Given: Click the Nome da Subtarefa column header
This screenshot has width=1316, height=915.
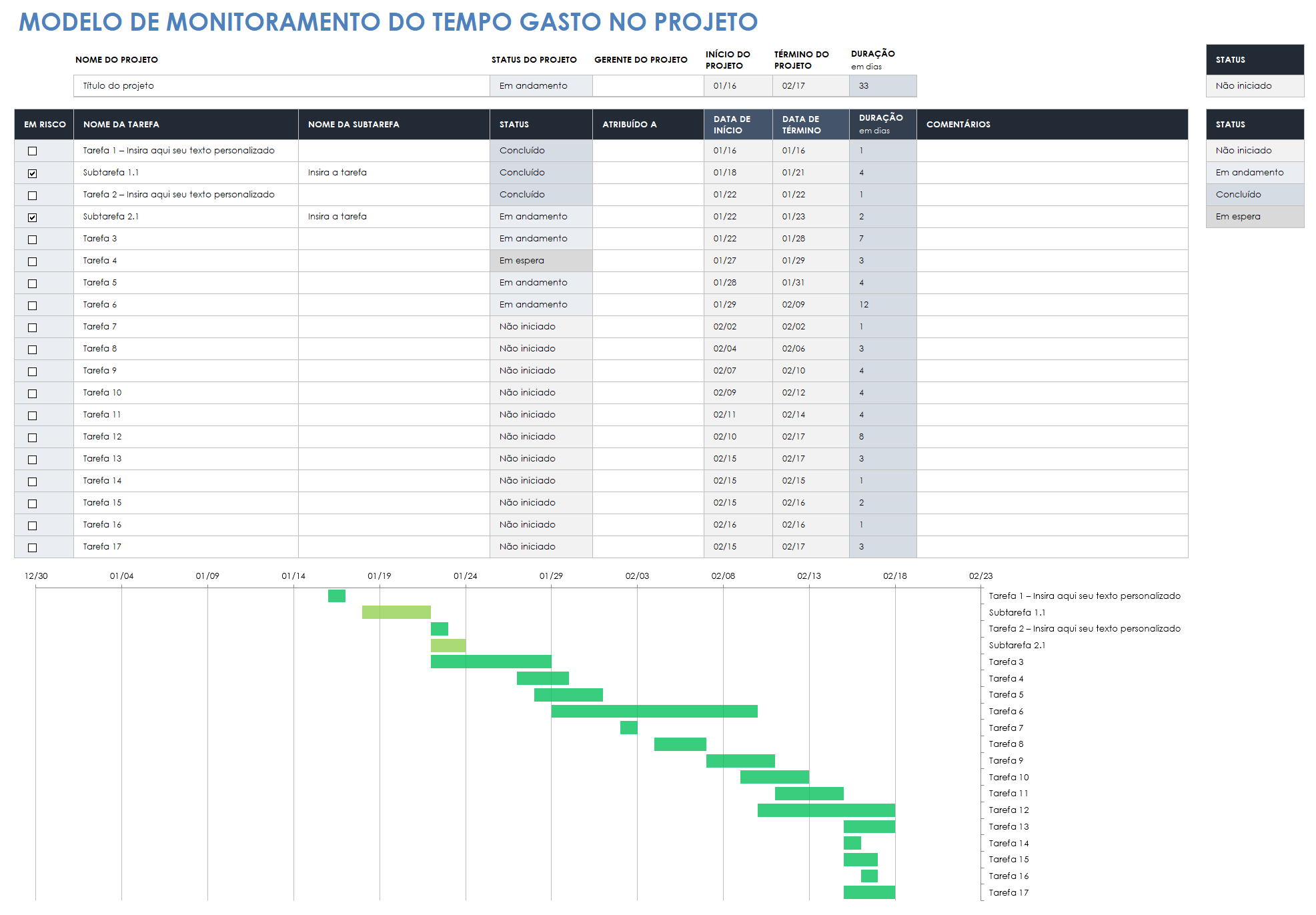Looking at the screenshot, I should tap(394, 124).
